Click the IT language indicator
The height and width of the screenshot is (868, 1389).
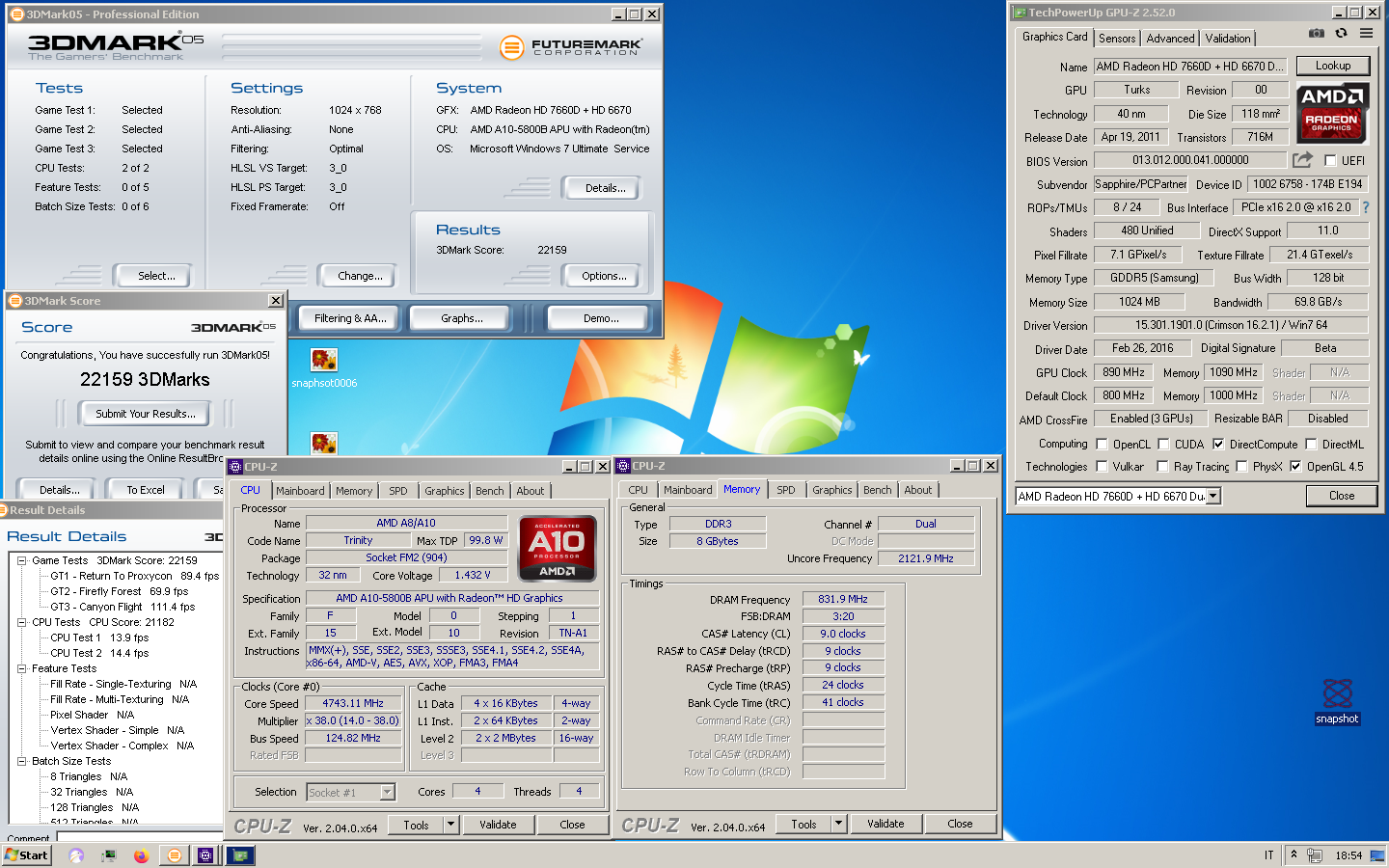pyautogui.click(x=1269, y=855)
